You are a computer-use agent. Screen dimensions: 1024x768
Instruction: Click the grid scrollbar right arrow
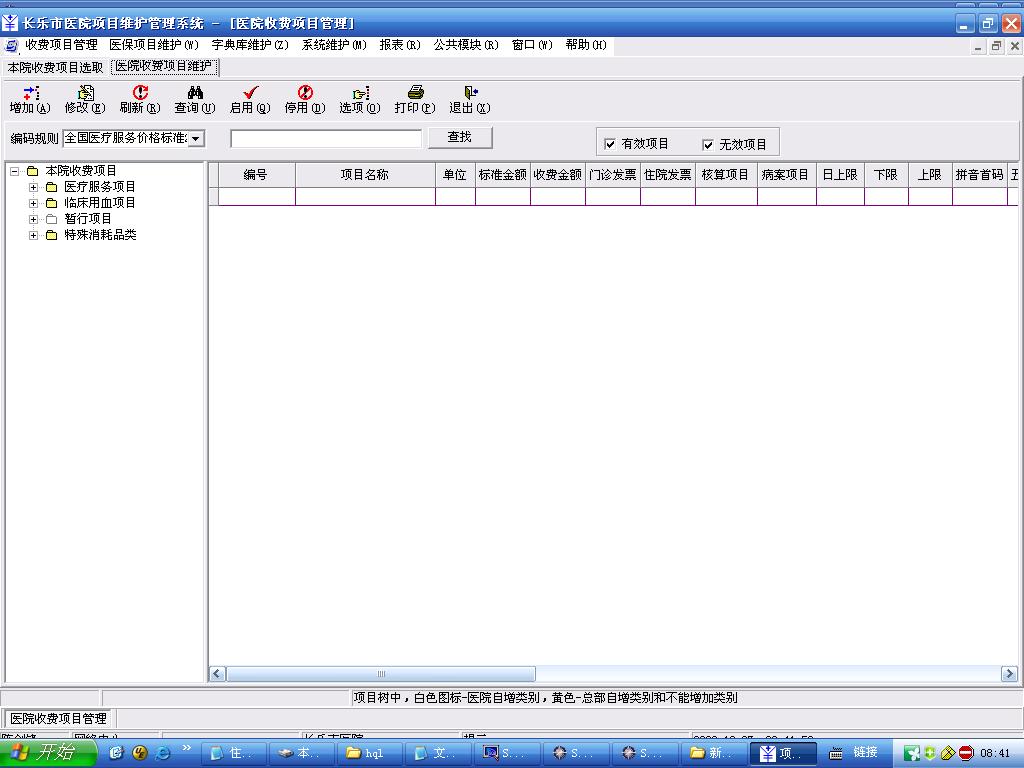click(x=1009, y=673)
